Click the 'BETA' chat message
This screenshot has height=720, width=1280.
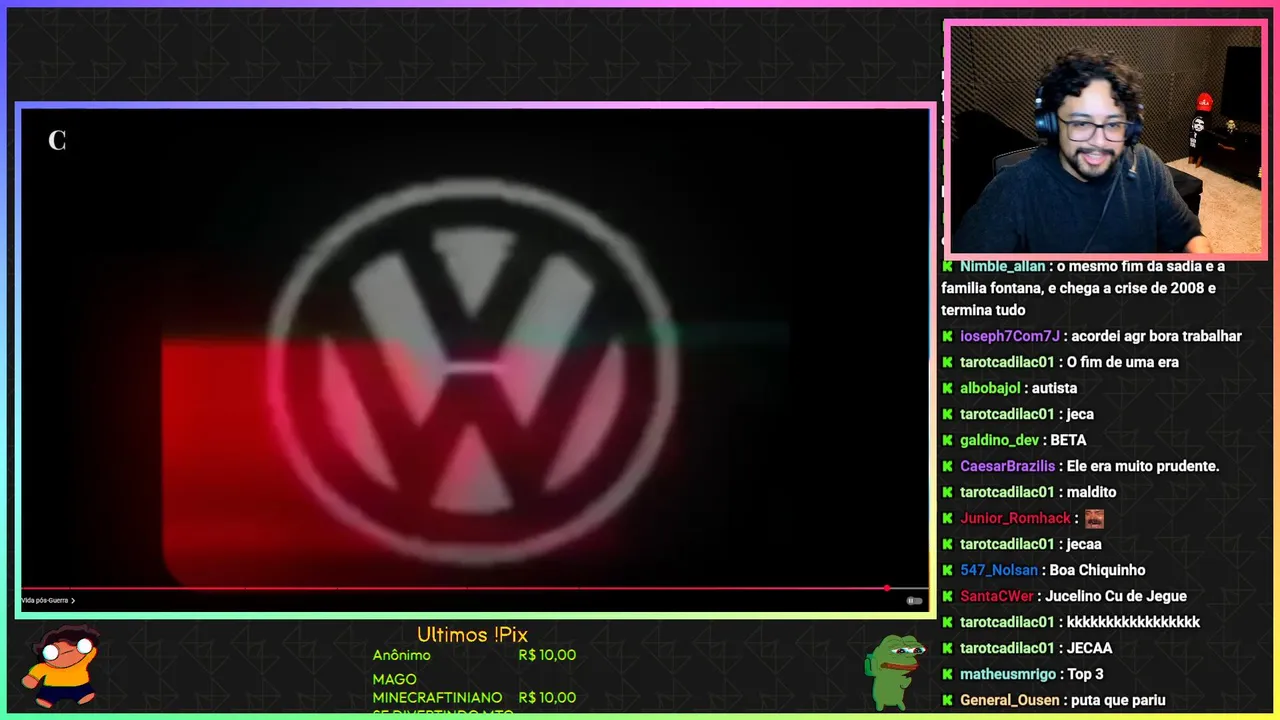tap(1068, 440)
